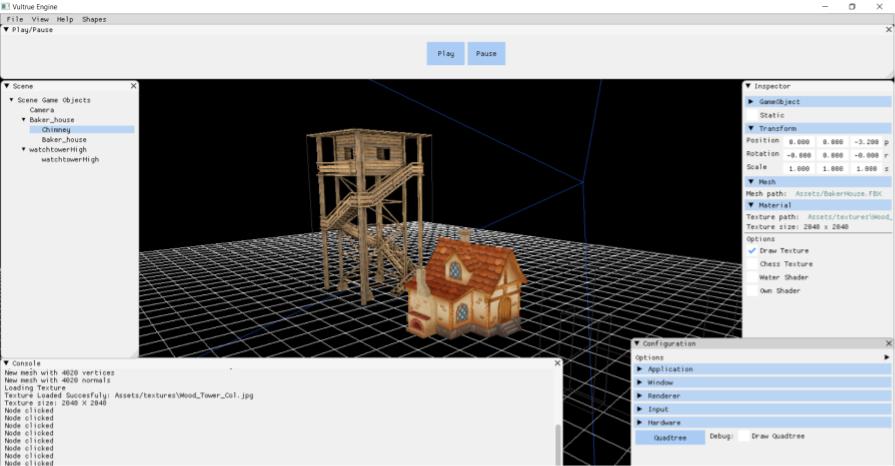Screen dimensions: 895x466
Task: Click the Mesh path value text
Action: [x=838, y=194]
